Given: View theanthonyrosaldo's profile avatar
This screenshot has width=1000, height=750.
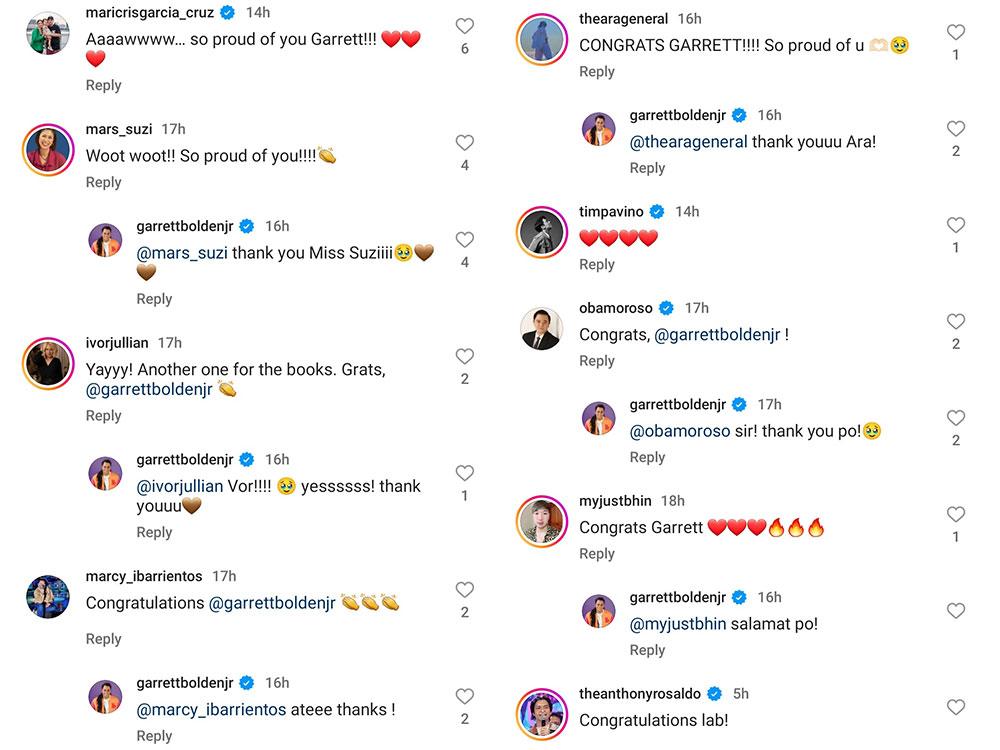Looking at the screenshot, I should coord(542,714).
